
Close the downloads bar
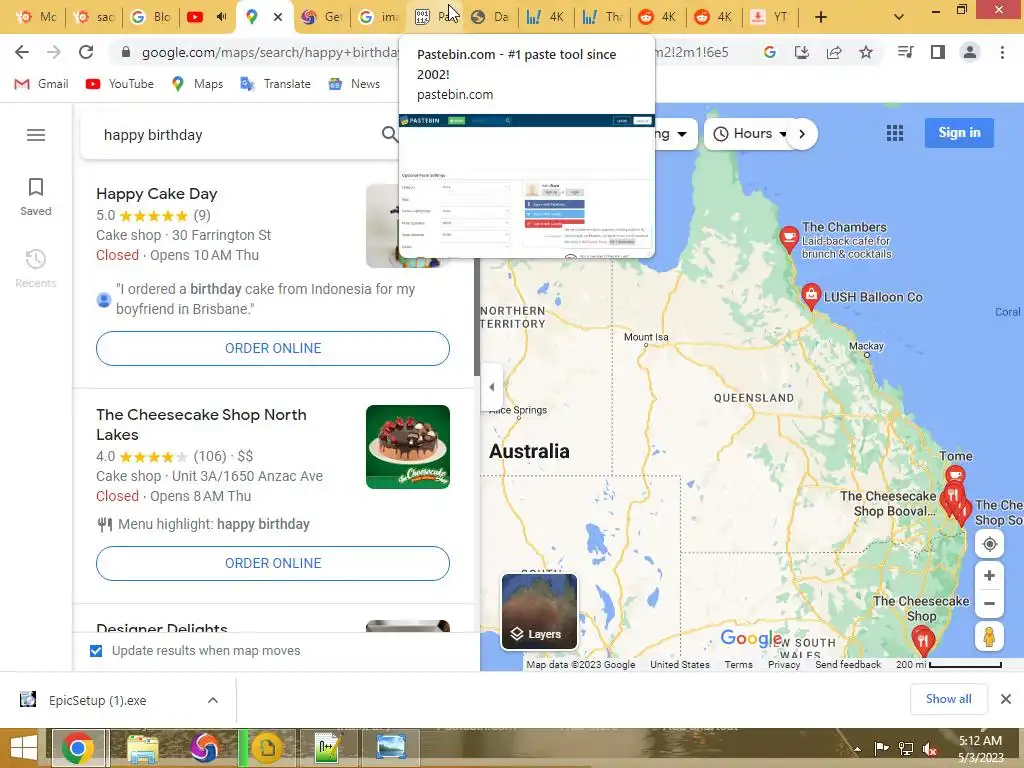[1006, 699]
